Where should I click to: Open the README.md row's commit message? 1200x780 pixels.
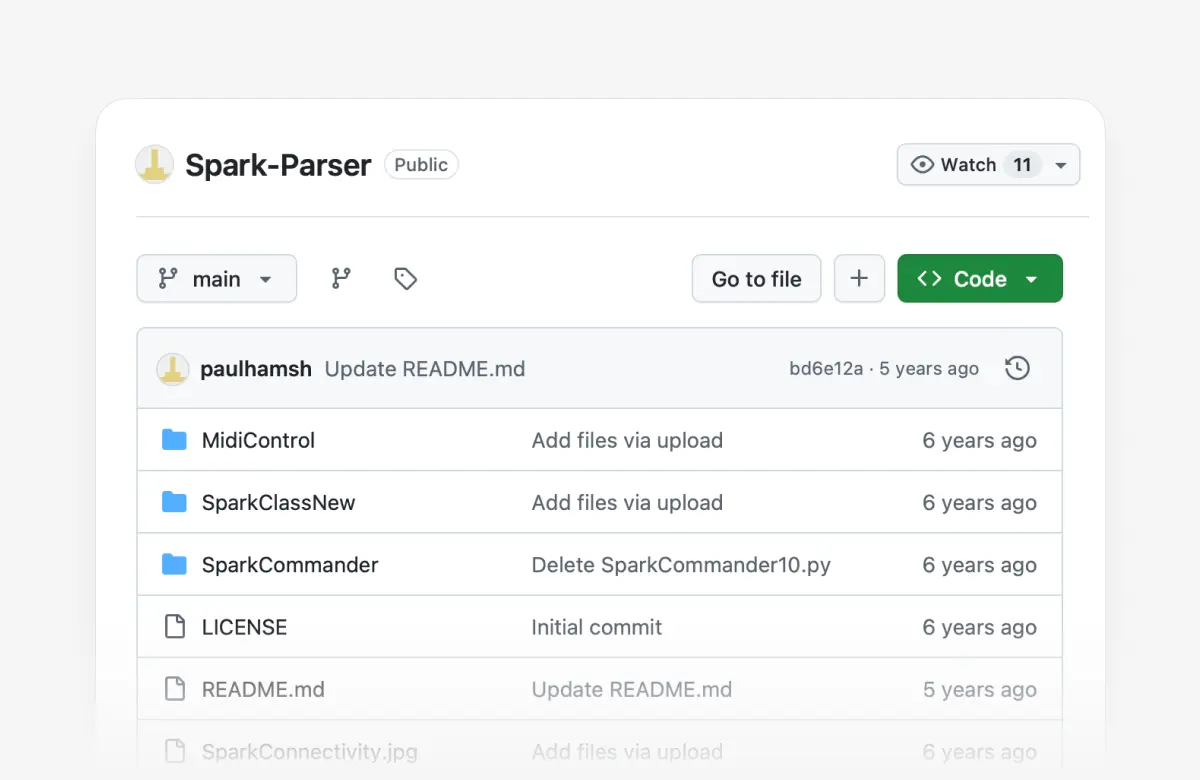(632, 689)
